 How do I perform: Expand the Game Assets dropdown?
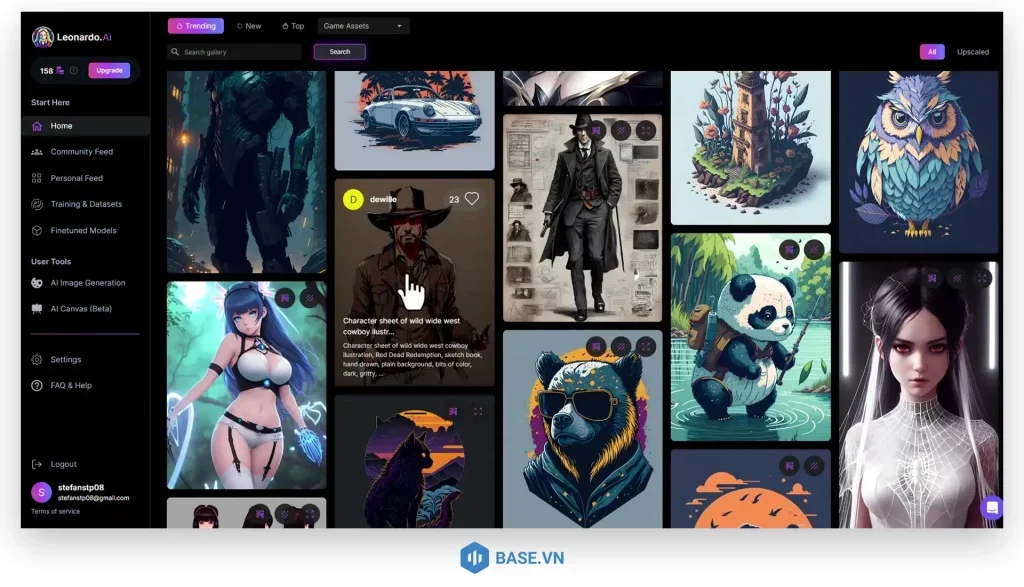click(363, 26)
